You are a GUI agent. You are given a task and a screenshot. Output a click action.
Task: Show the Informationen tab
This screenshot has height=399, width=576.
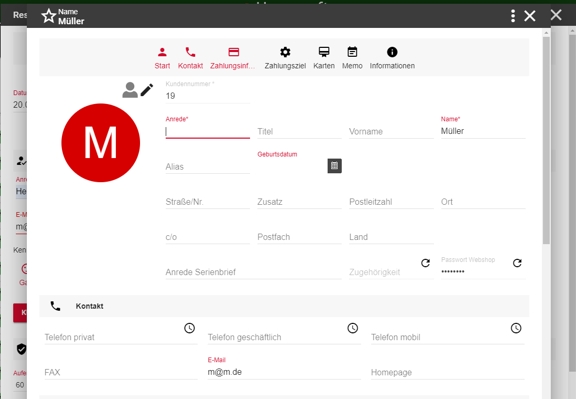point(392,58)
